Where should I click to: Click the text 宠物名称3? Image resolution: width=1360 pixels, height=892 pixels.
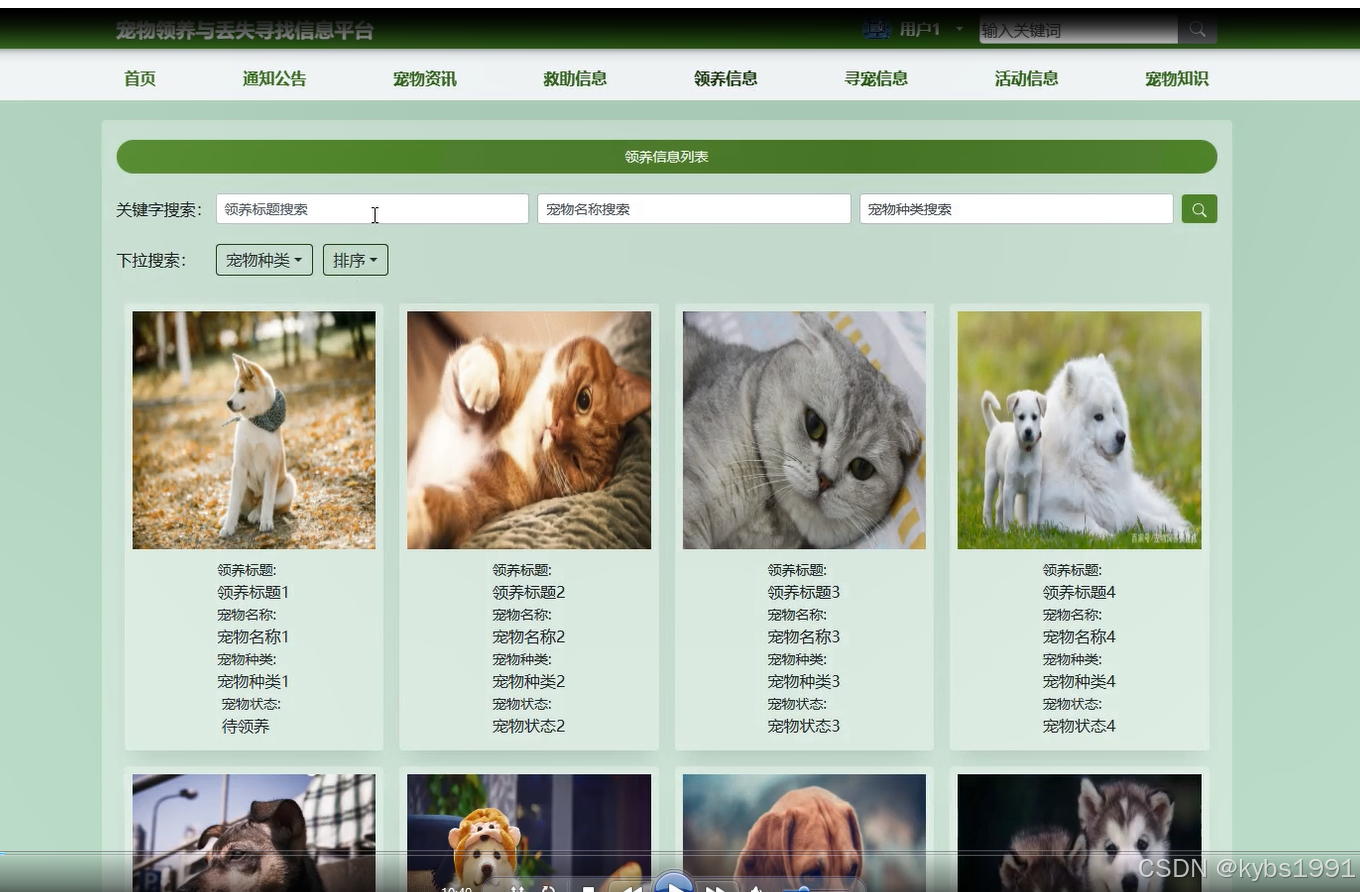pyautogui.click(x=804, y=637)
